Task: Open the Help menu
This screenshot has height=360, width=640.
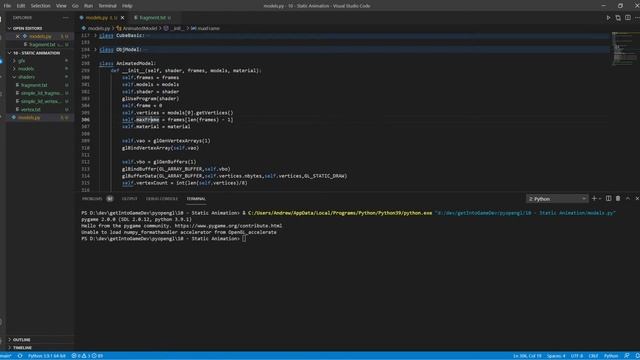Action: (x=127, y=6)
